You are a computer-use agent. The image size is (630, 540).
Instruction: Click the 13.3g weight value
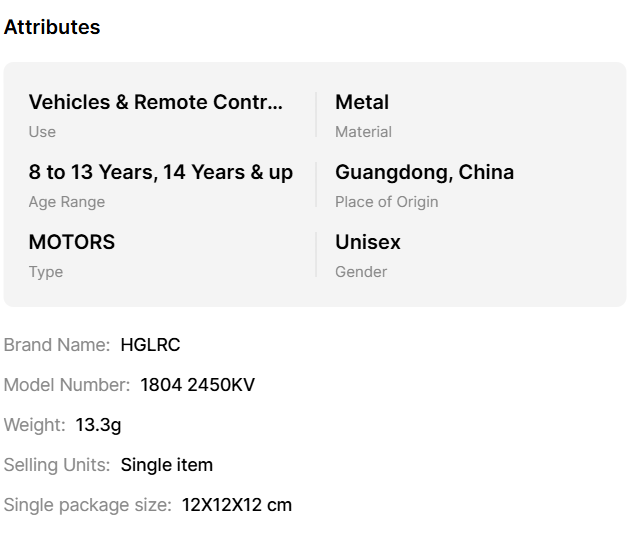pyautogui.click(x=98, y=425)
